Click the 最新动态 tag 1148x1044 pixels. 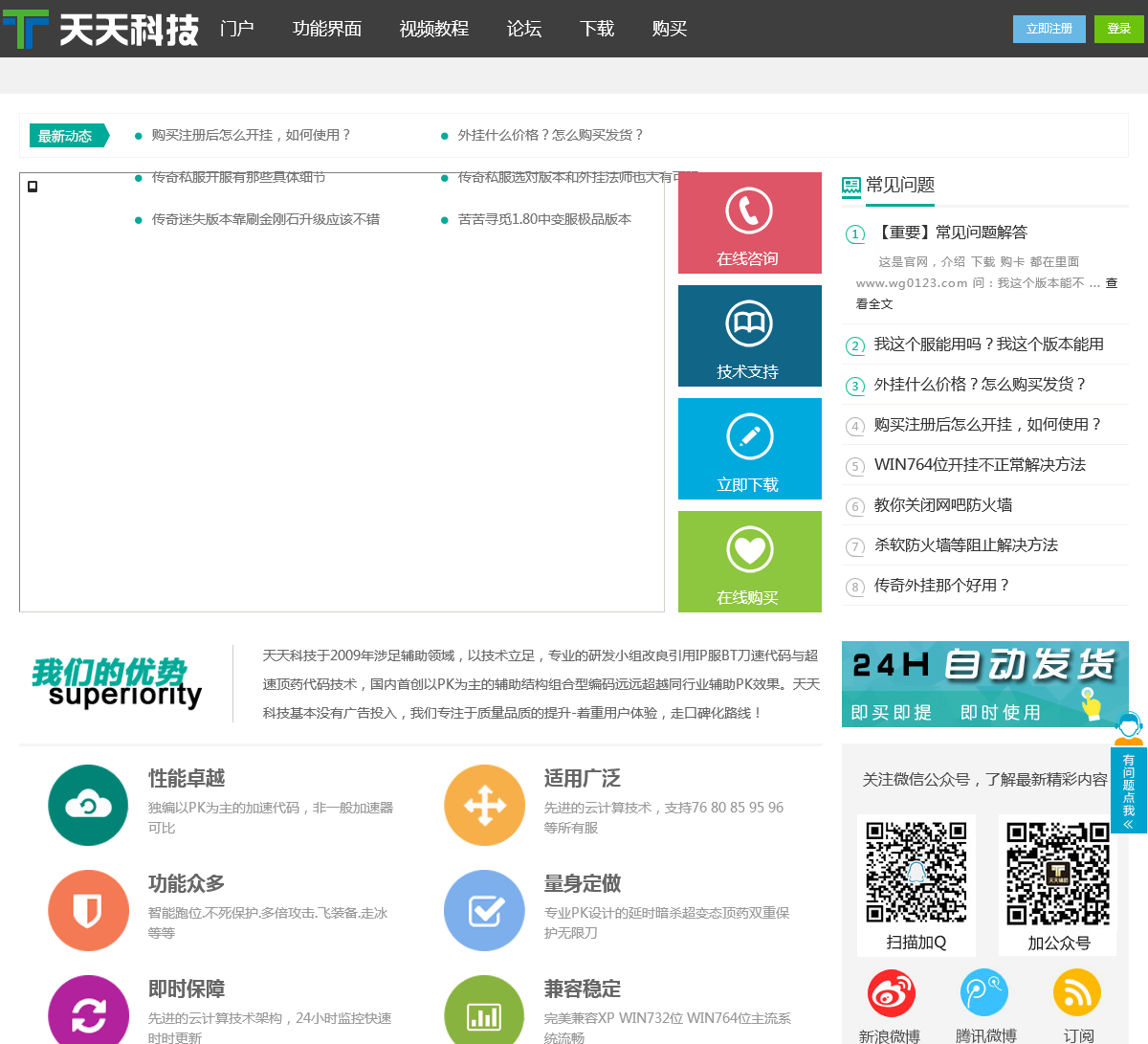pos(69,136)
